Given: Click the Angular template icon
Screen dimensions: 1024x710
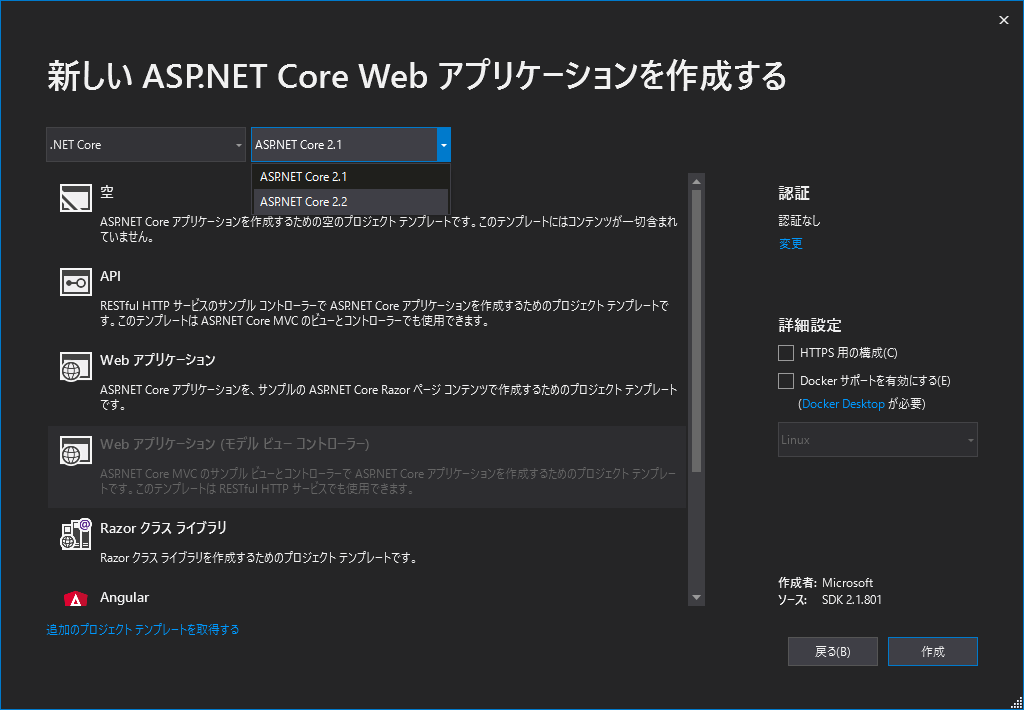Looking at the screenshot, I should point(75,598).
